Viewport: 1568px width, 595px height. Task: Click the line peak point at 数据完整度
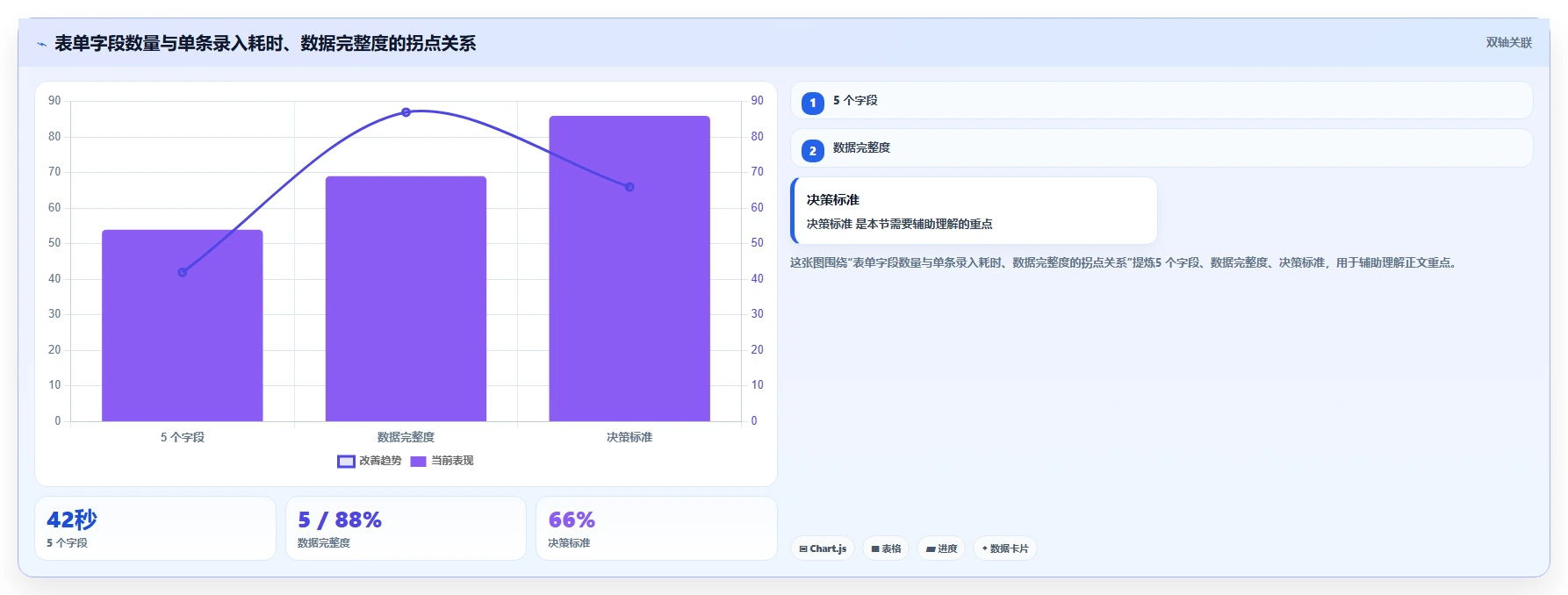pos(406,112)
